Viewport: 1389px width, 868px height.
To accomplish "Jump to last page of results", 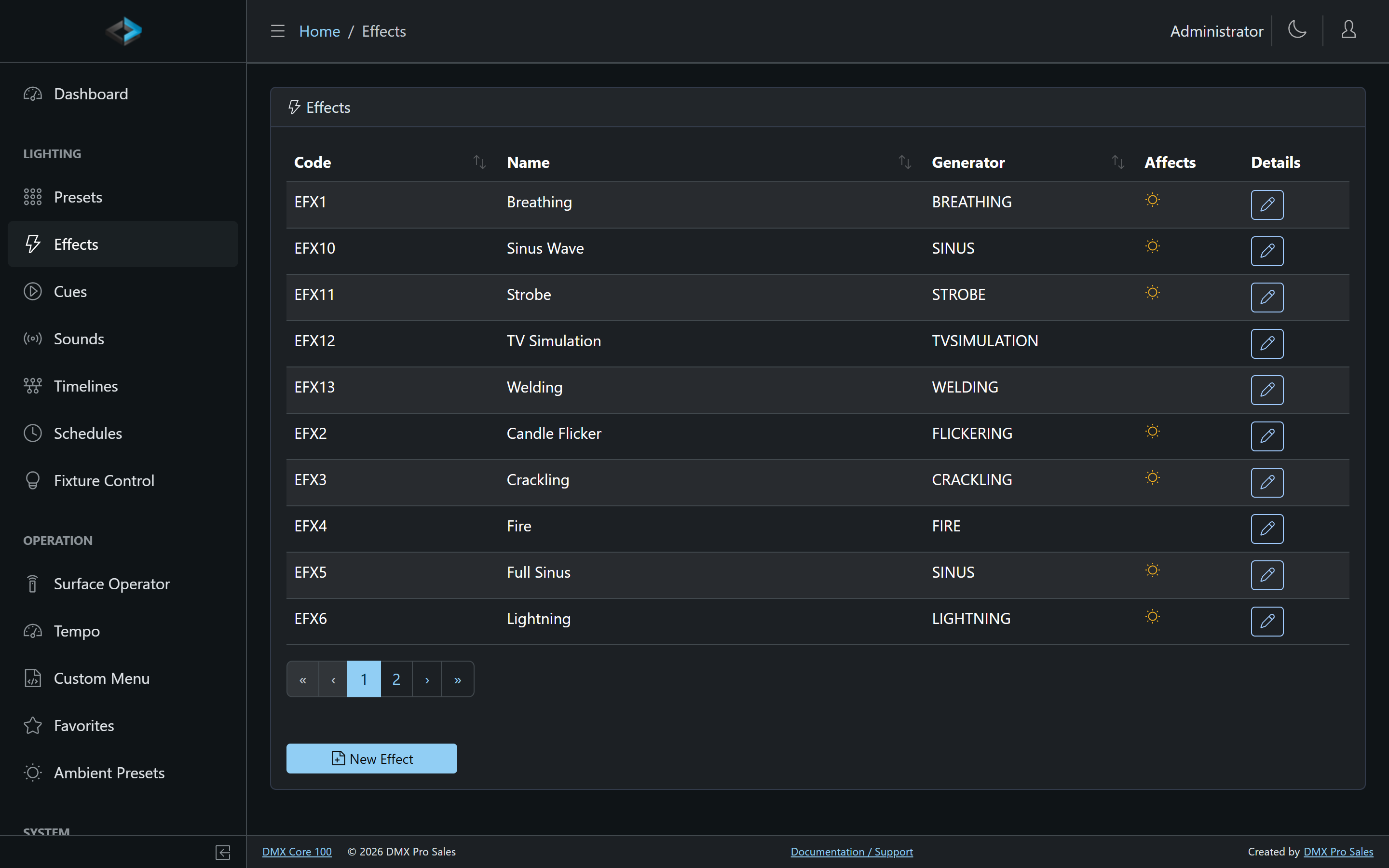I will pos(457,680).
